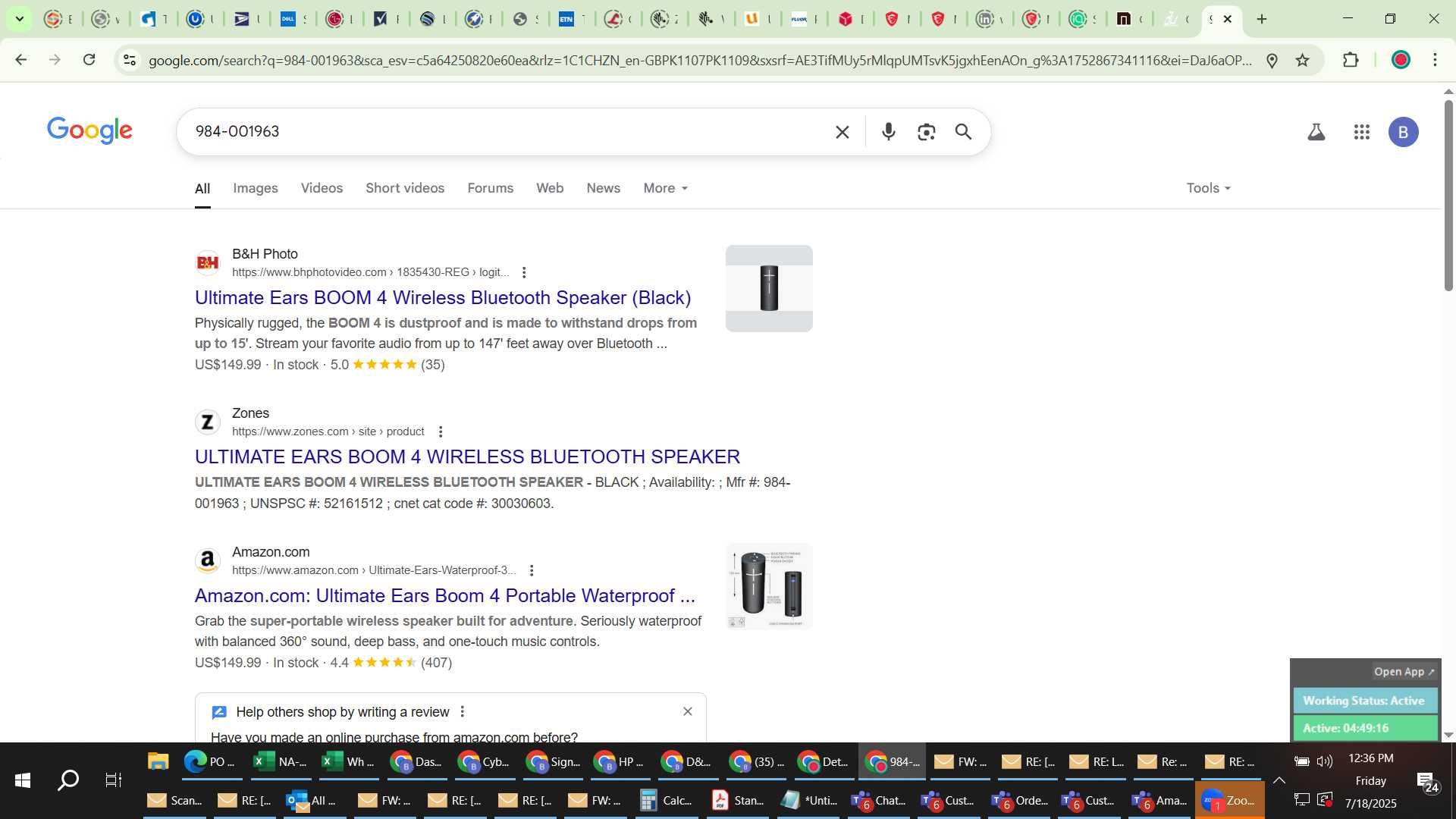
Task: Open Amazon.com Ultimate Ears Boom 4 link
Action: coord(444,596)
